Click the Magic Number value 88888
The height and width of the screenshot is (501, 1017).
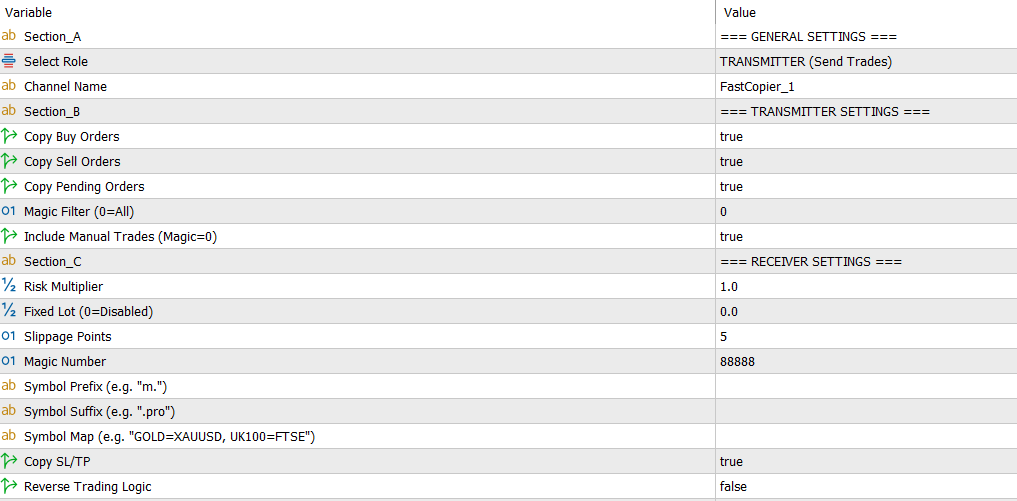point(737,362)
